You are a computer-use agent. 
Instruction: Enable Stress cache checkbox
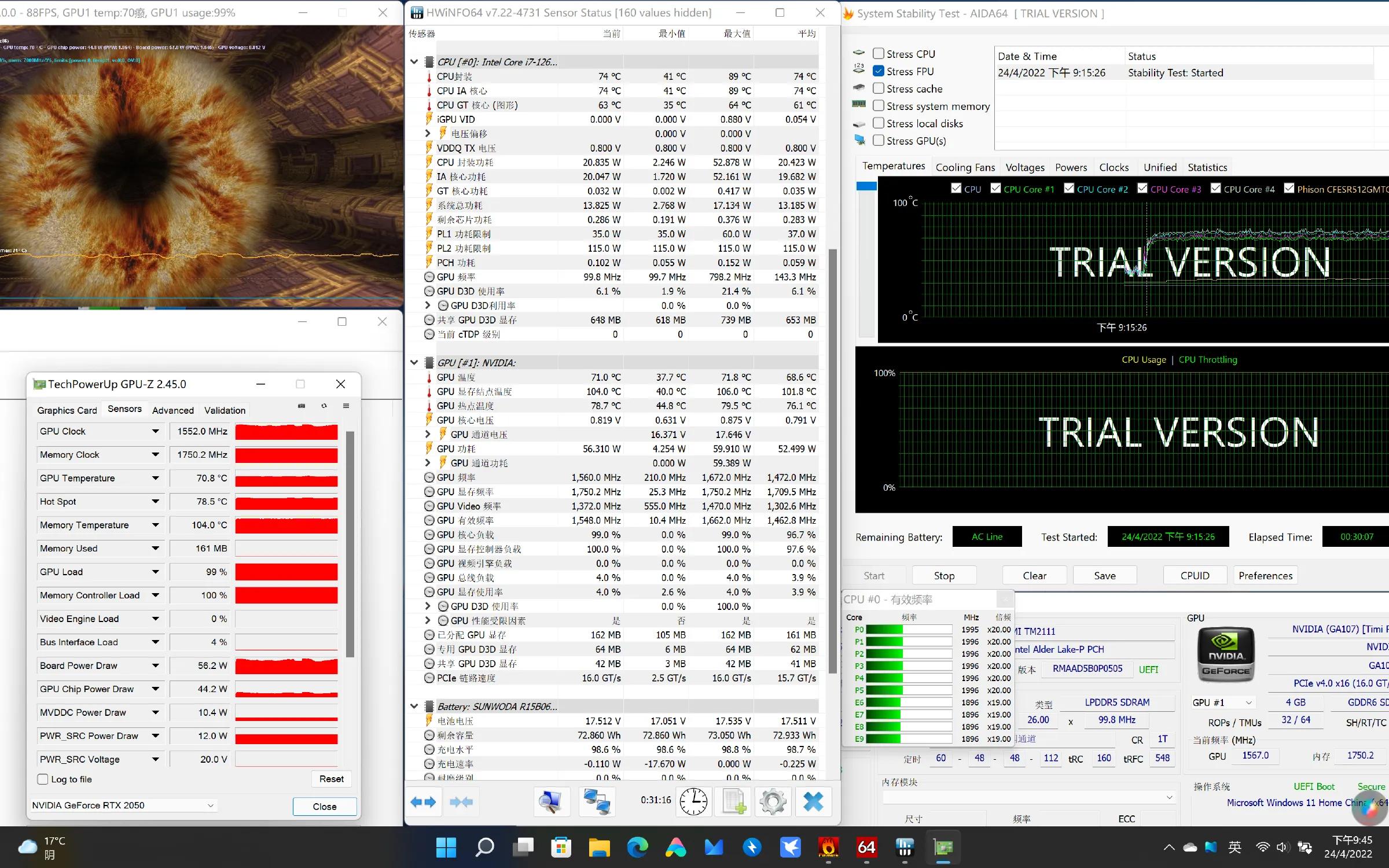(879, 88)
